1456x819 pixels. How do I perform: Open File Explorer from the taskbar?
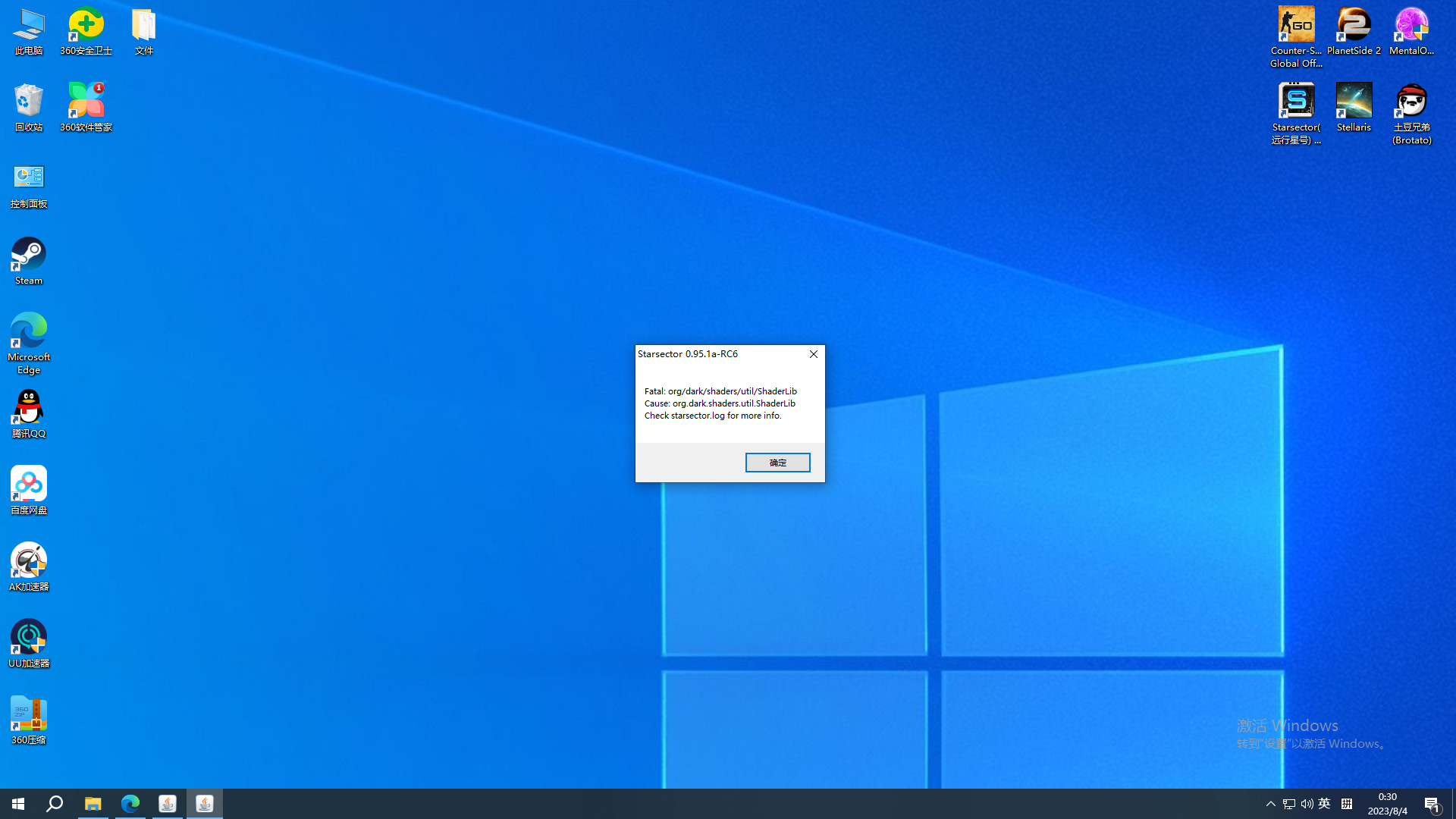93,804
